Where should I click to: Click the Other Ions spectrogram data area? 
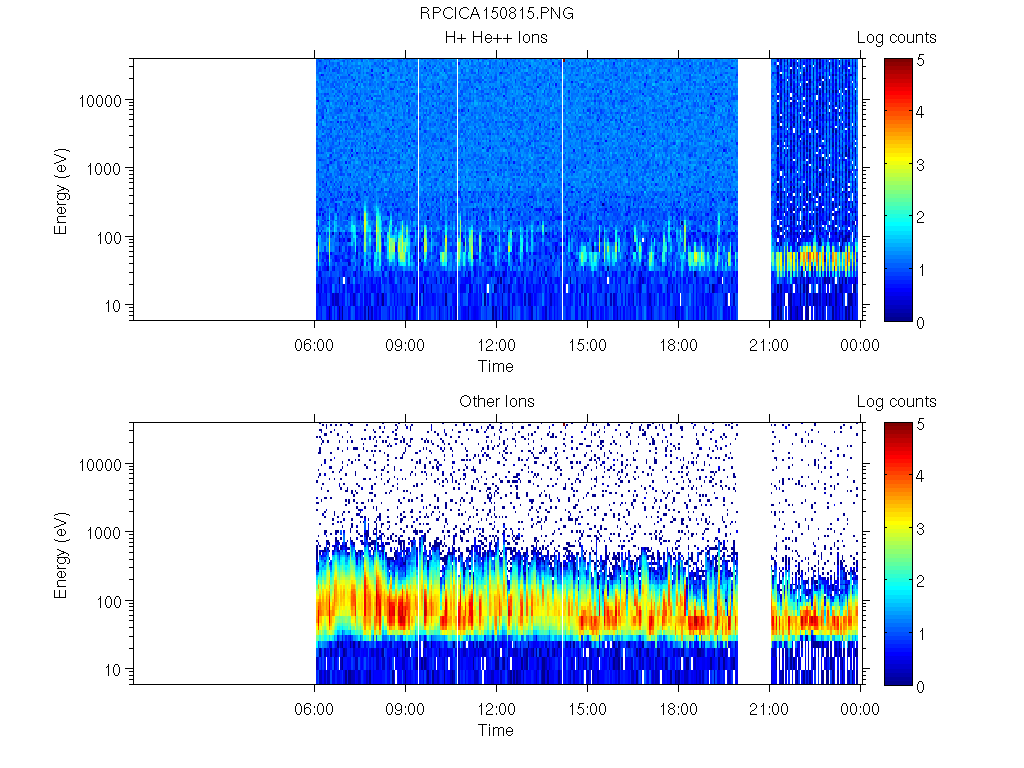pyautogui.click(x=496, y=553)
